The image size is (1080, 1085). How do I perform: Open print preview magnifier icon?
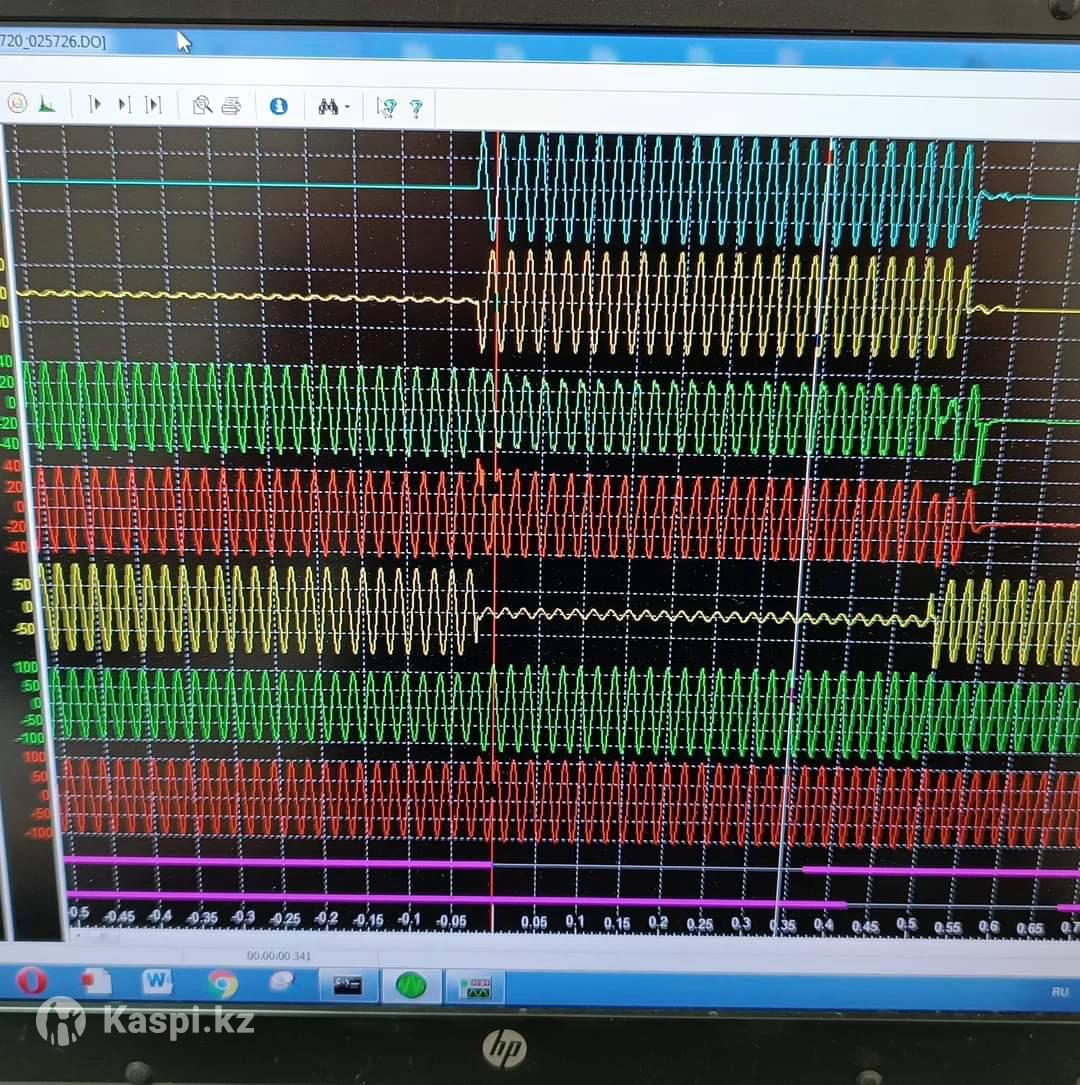click(202, 105)
